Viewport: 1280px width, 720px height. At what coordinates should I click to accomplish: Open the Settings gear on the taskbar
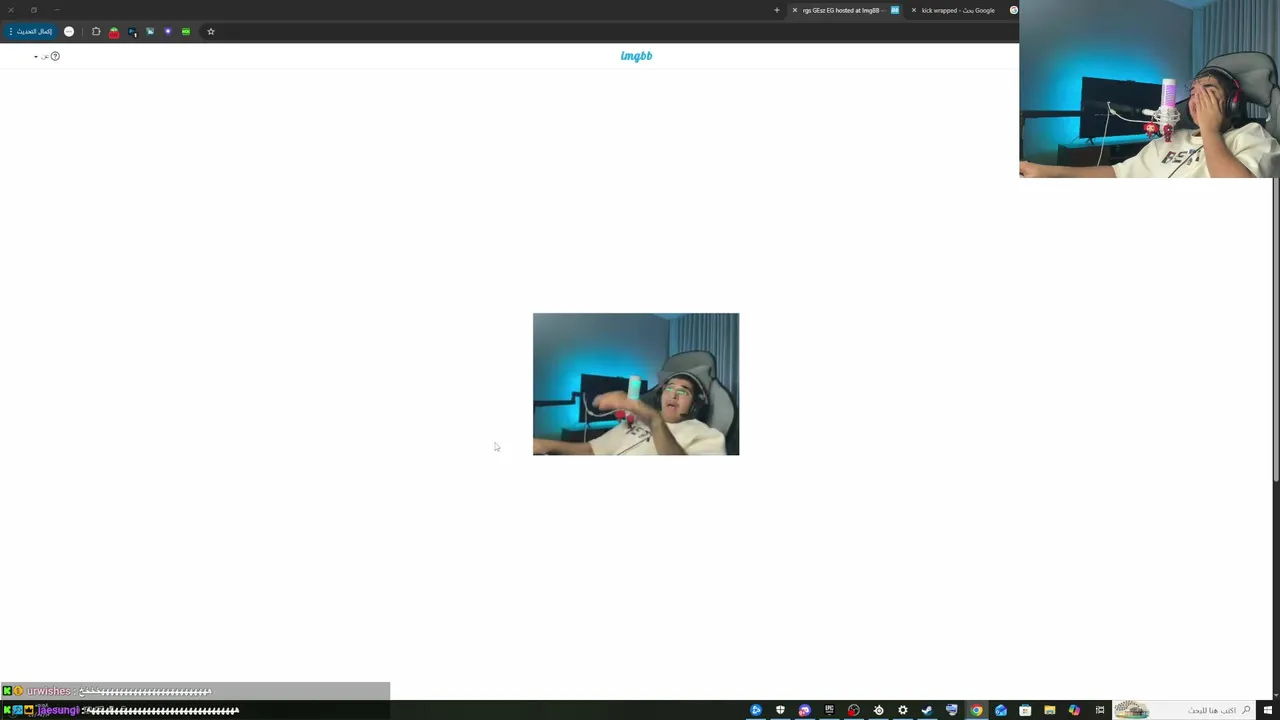point(903,710)
